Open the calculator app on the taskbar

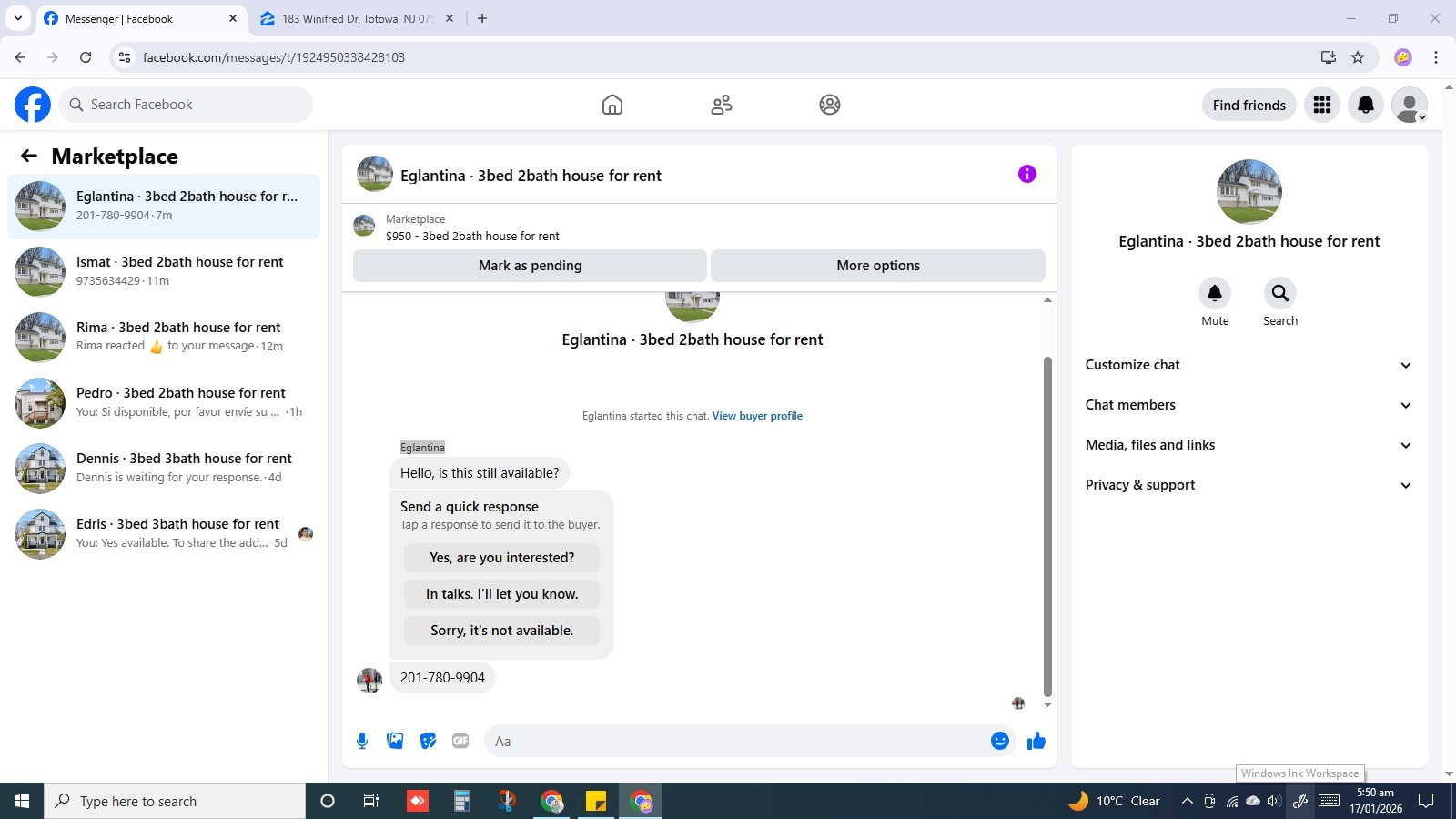pyautogui.click(x=461, y=801)
